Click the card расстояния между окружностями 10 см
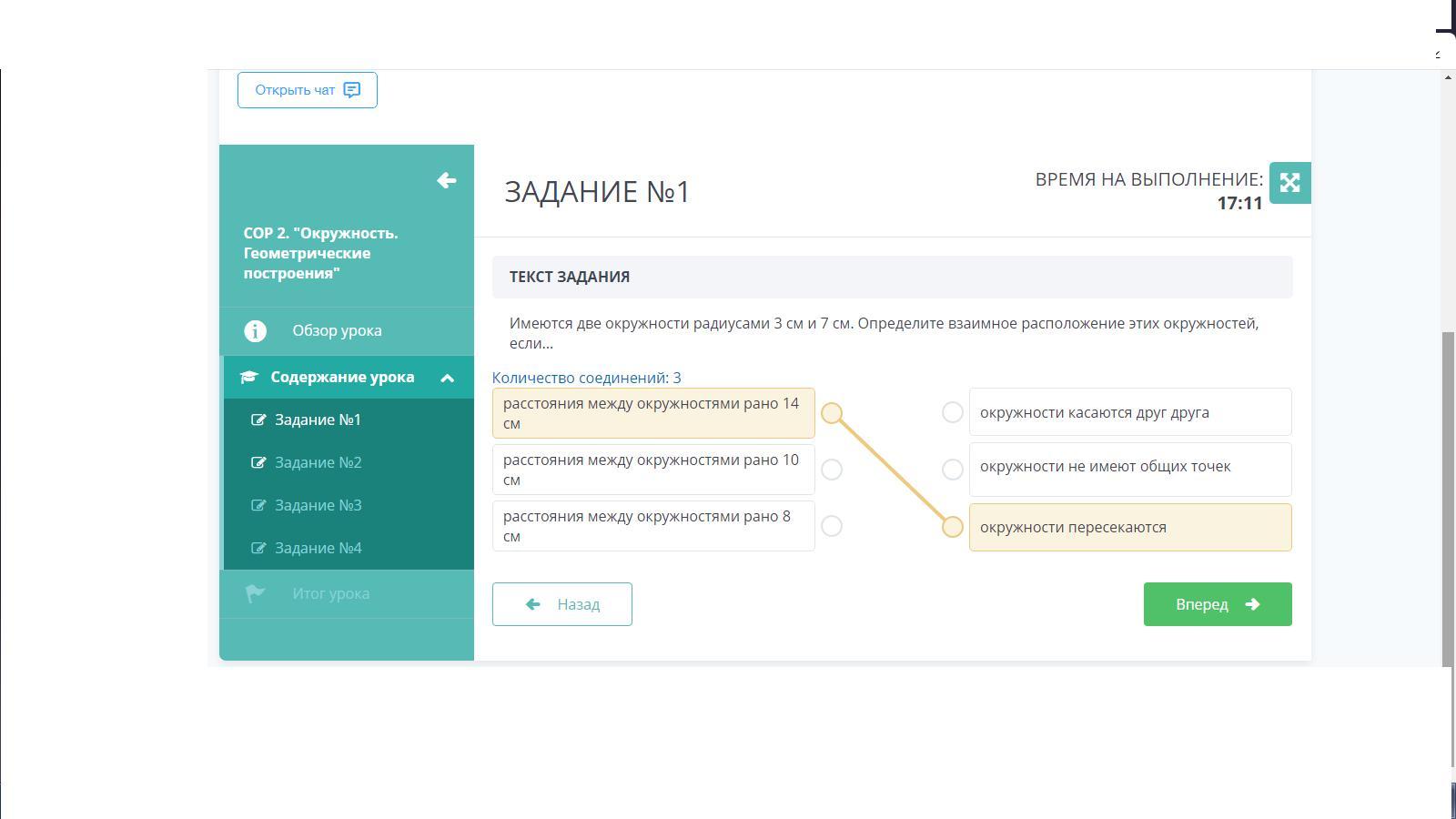This screenshot has height=819, width=1456. 653,470
